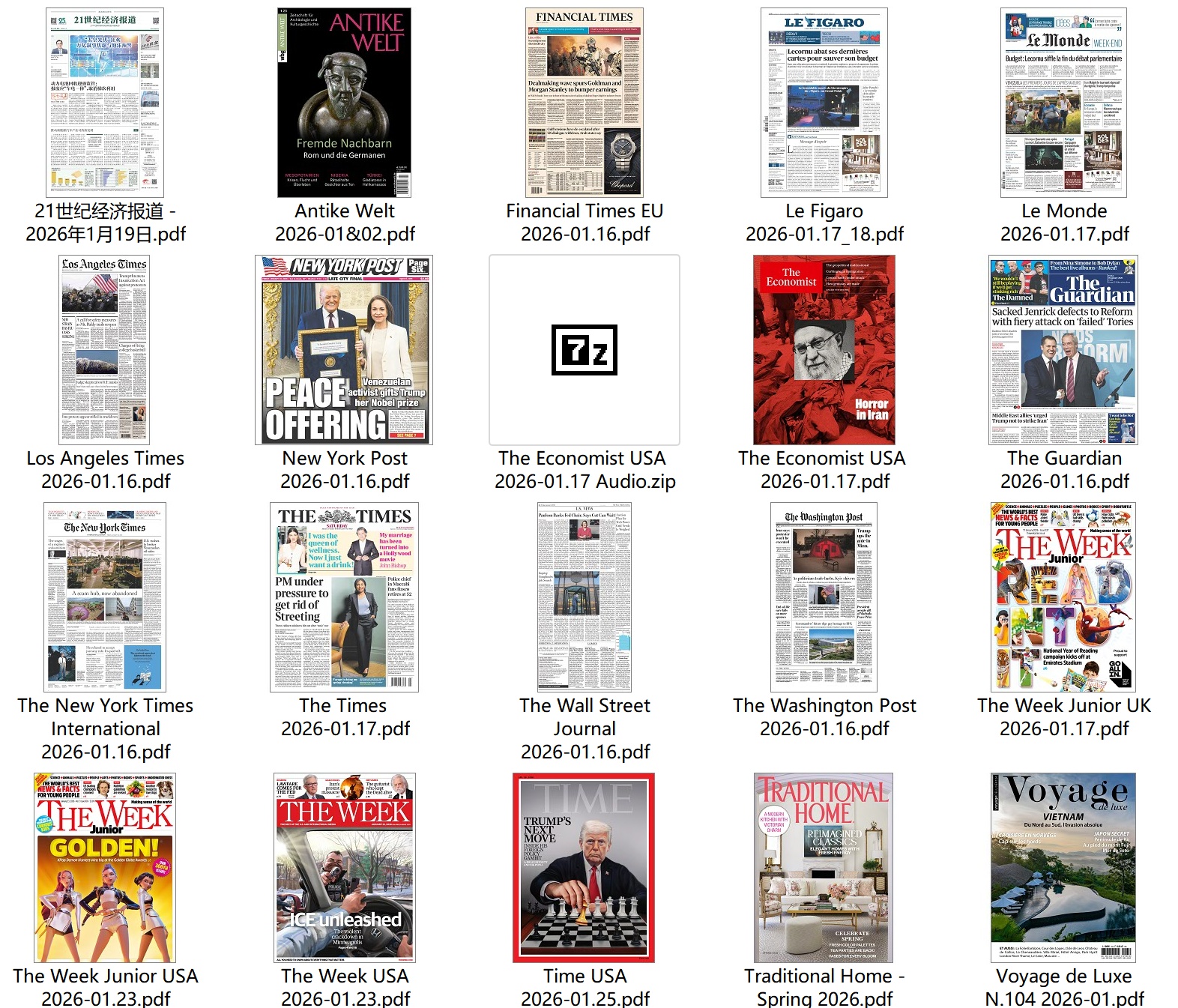Open the Le Monde PDF thumbnail
Screen dimensions: 1178x1008
click(1063, 103)
